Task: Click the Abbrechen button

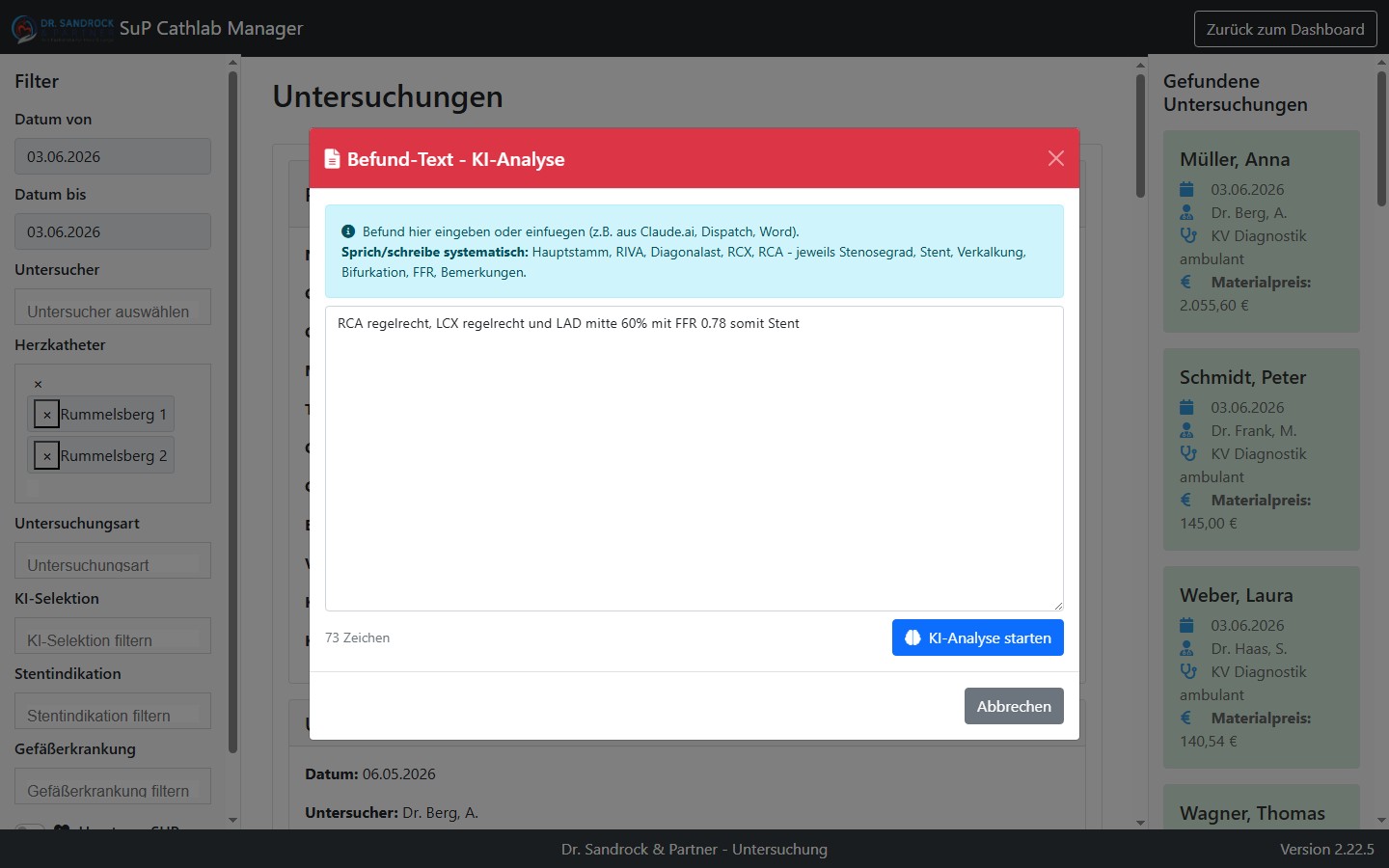Action: point(1014,706)
